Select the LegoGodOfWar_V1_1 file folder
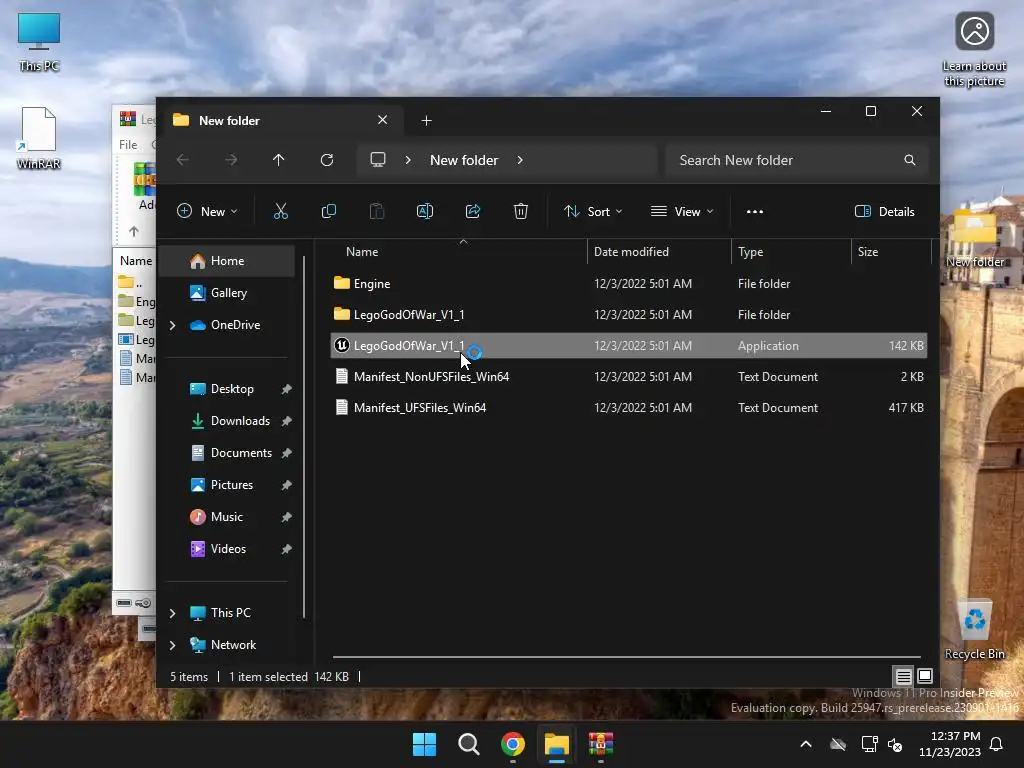This screenshot has width=1024, height=768. click(x=629, y=315)
